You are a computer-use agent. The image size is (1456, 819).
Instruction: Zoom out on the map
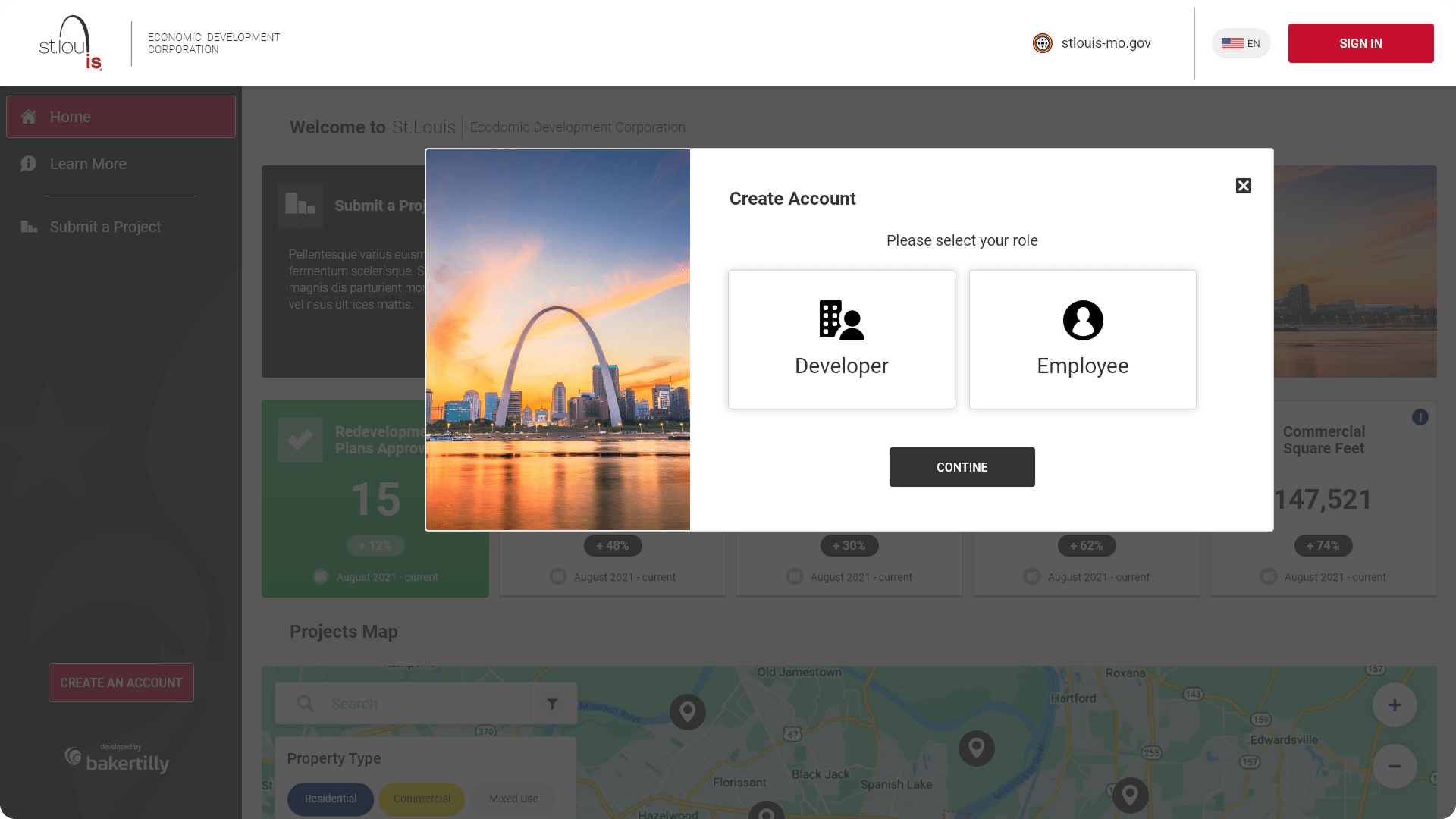click(1394, 766)
